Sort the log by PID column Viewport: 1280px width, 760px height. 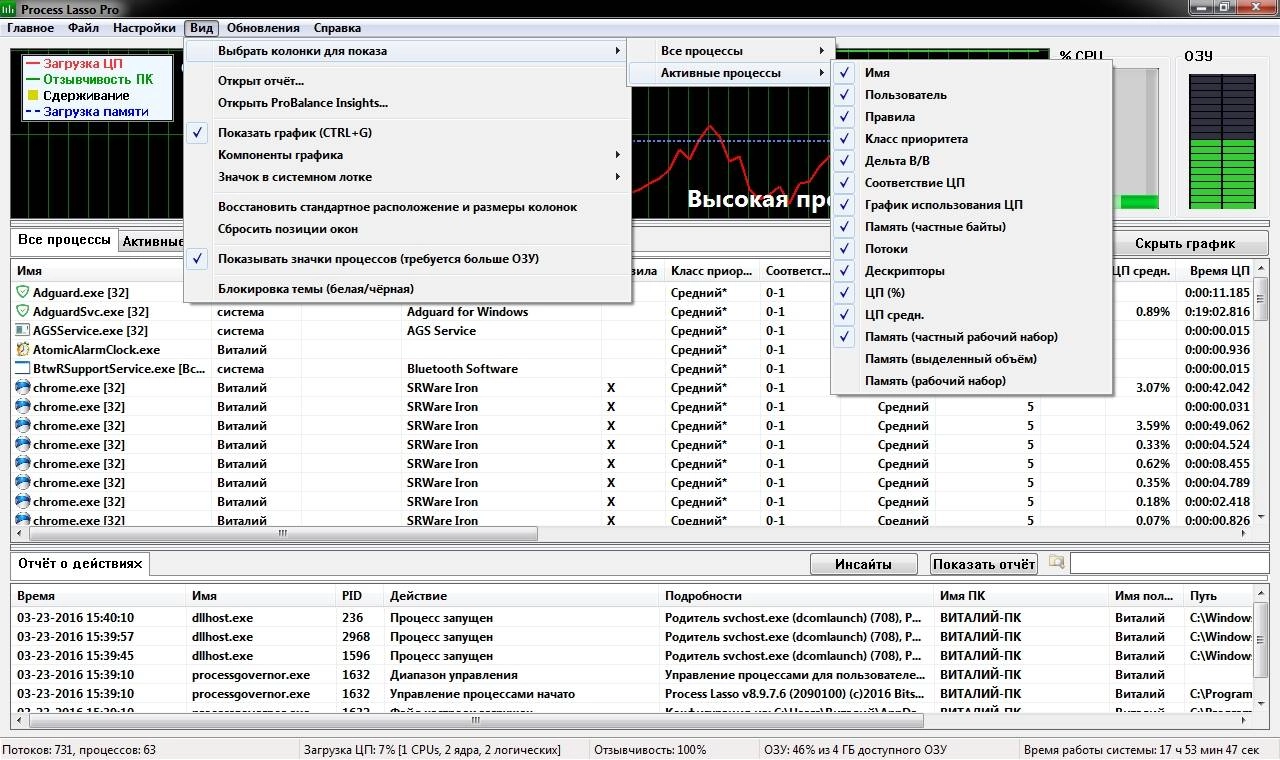(360, 596)
